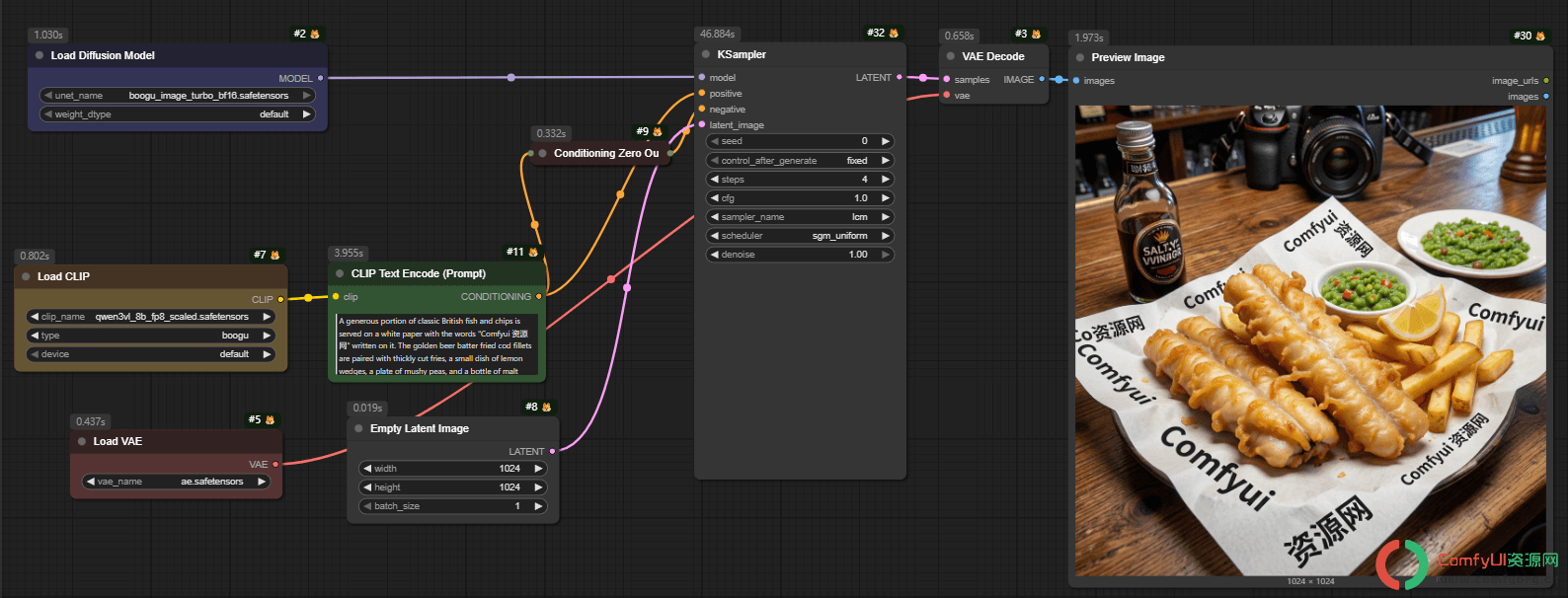Viewport: 1568px width, 598px height.
Task: Click the "46.884s" timing badge above KSampler
Action: [x=718, y=34]
